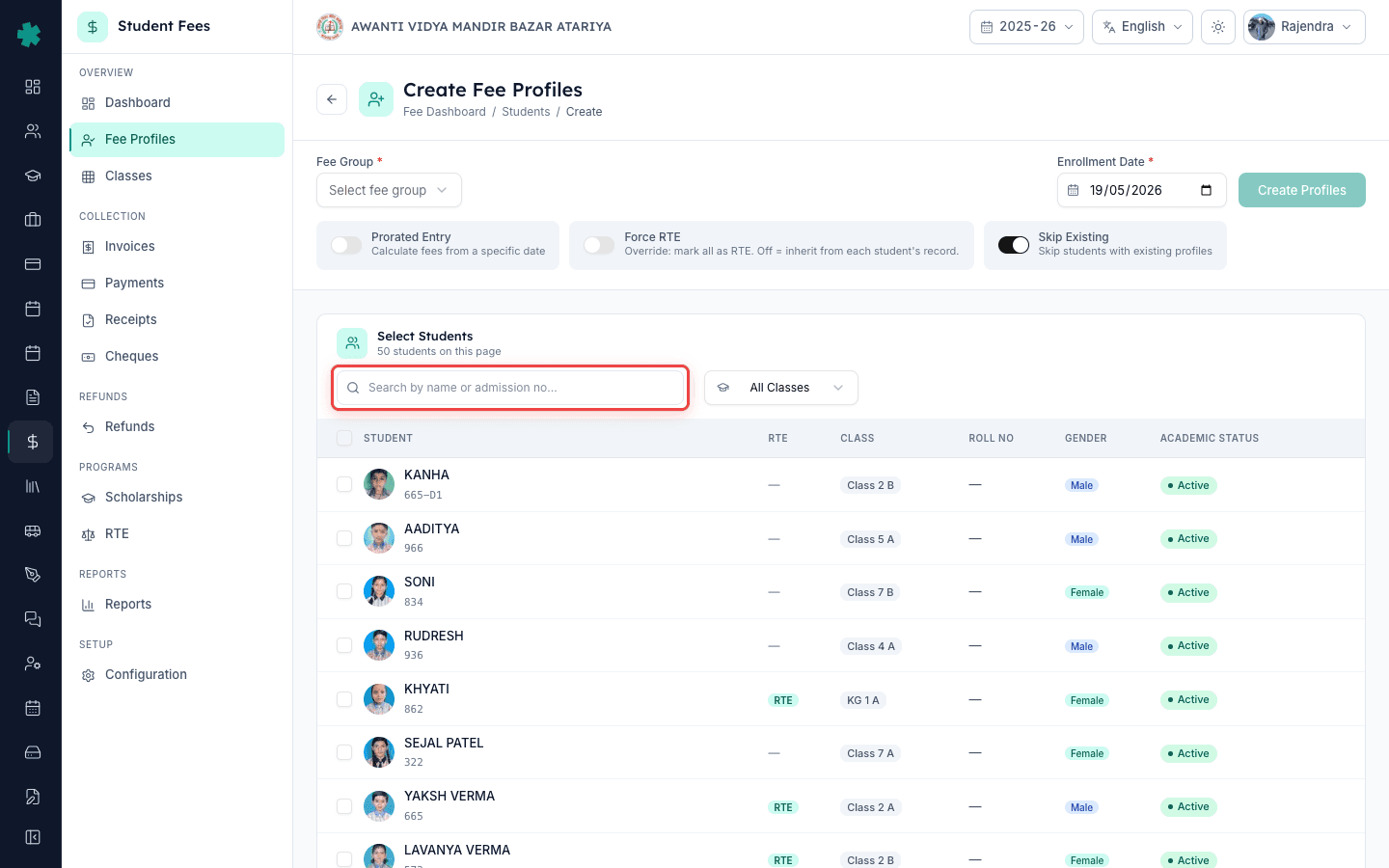Follow the Students breadcrumb link
This screenshot has width=1389, height=868.
click(526, 112)
